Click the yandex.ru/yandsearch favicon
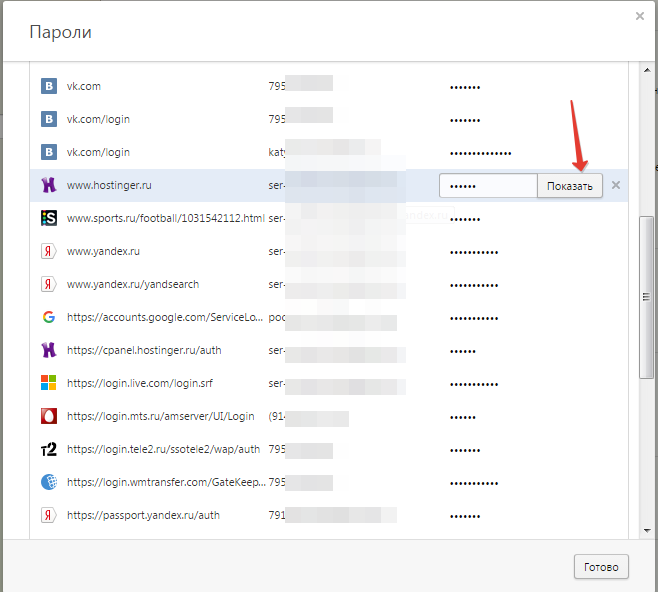Screen dimensions: 658x592 click(x=49, y=284)
